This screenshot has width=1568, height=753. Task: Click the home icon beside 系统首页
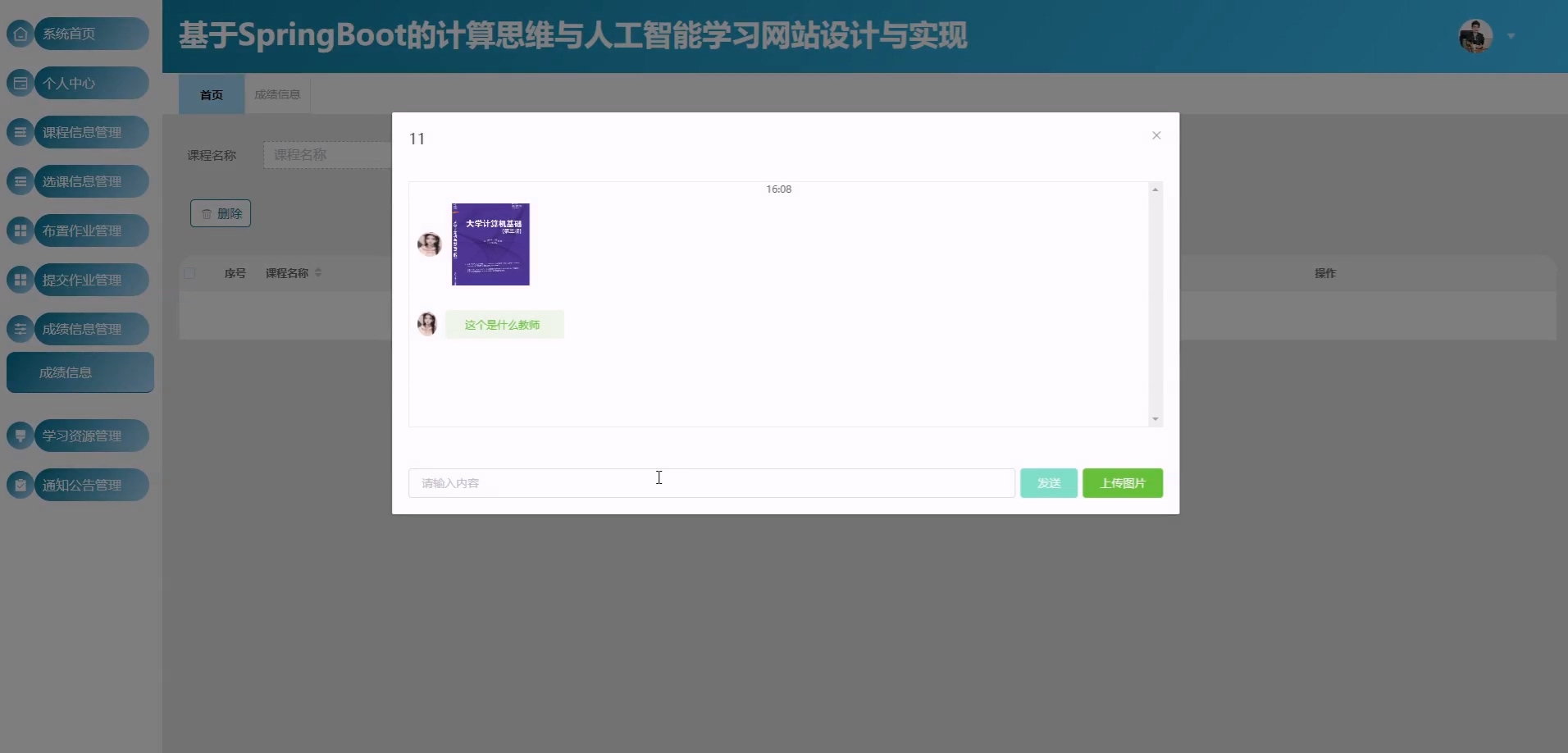coord(21,34)
